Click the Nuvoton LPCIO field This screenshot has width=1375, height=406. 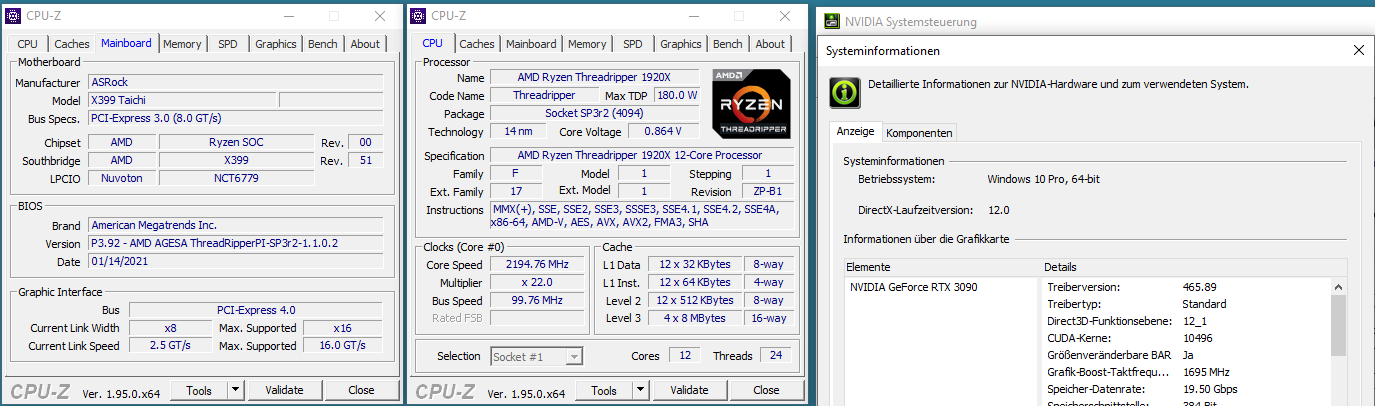pos(121,178)
